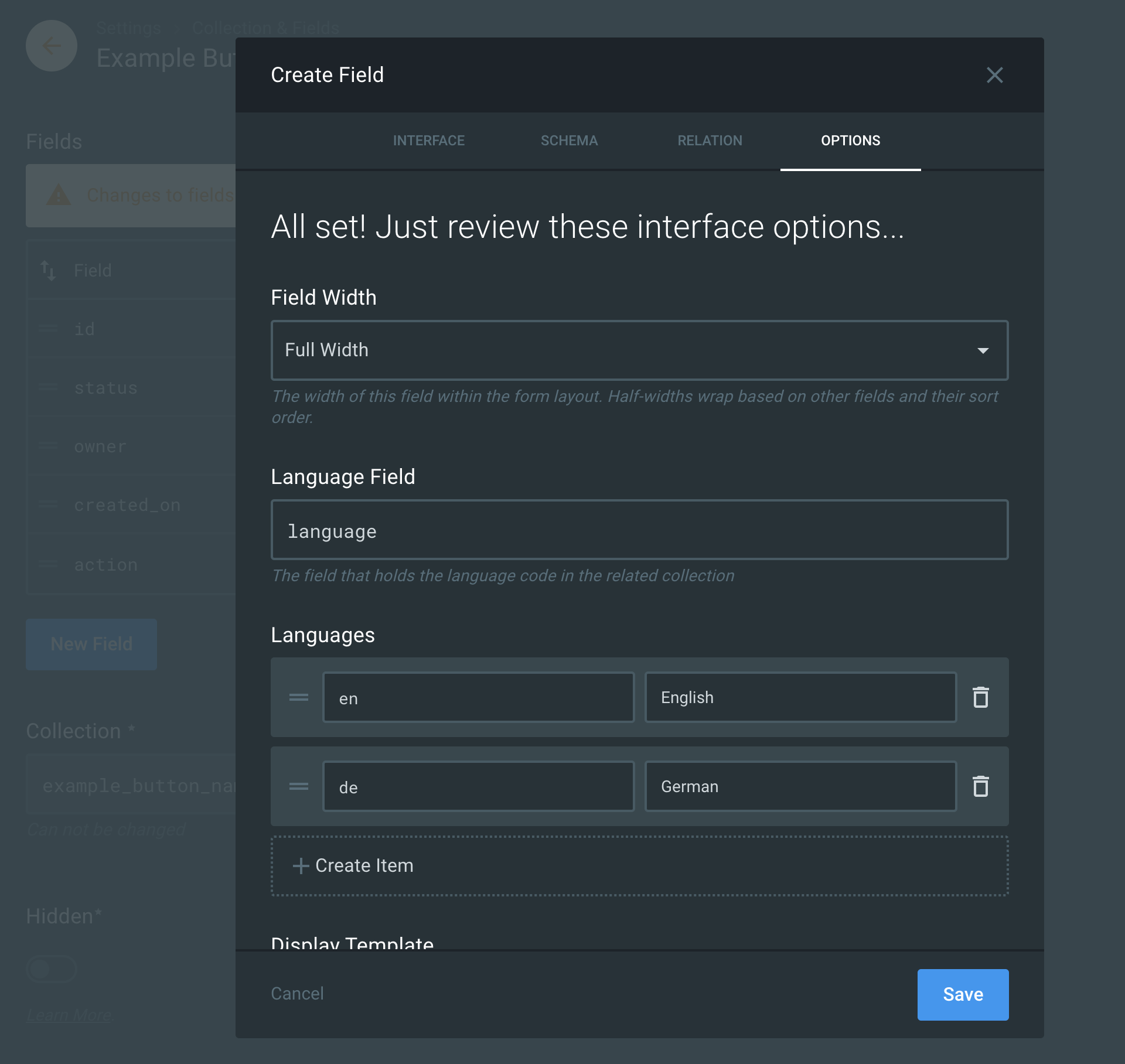Click the 'Field' column header

(93, 271)
